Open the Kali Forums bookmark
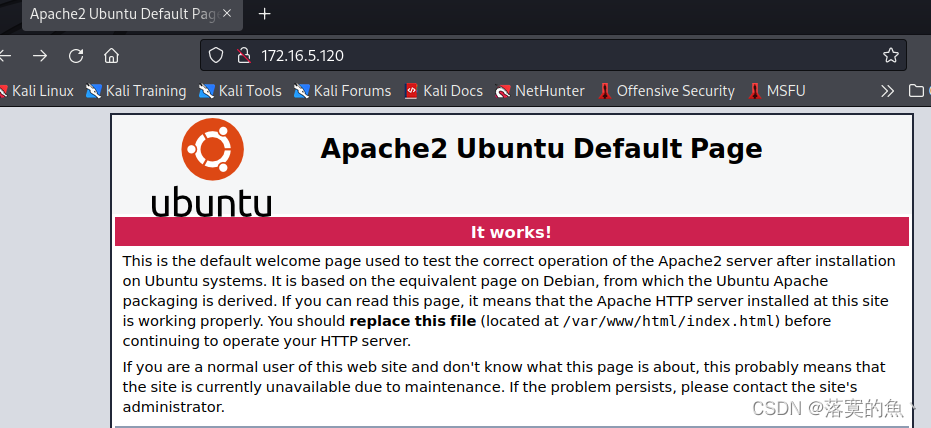 click(342, 91)
